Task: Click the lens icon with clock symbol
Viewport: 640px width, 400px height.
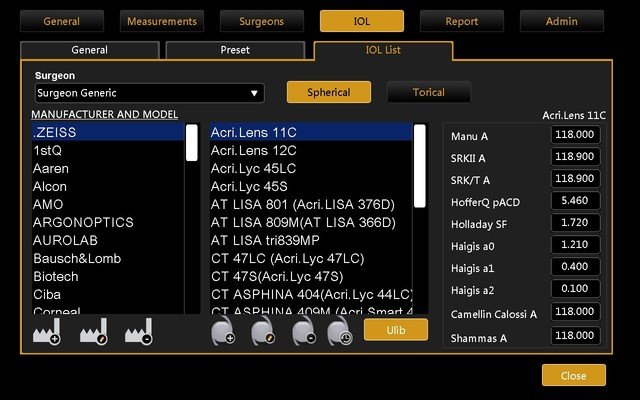Action: point(340,332)
